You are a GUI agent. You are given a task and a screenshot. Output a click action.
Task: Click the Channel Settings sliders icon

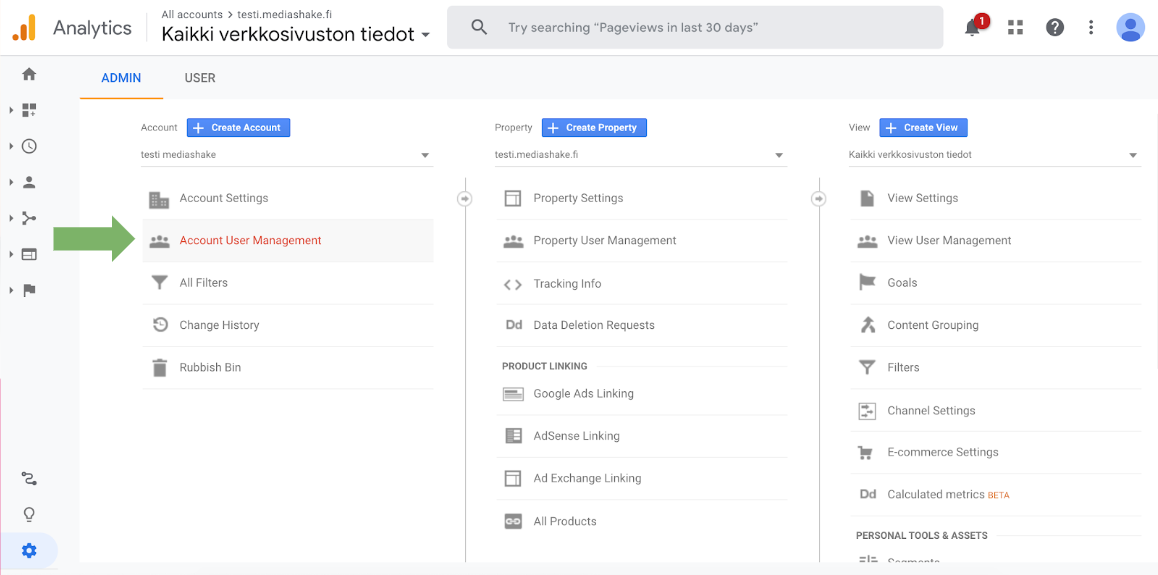[x=866, y=410]
